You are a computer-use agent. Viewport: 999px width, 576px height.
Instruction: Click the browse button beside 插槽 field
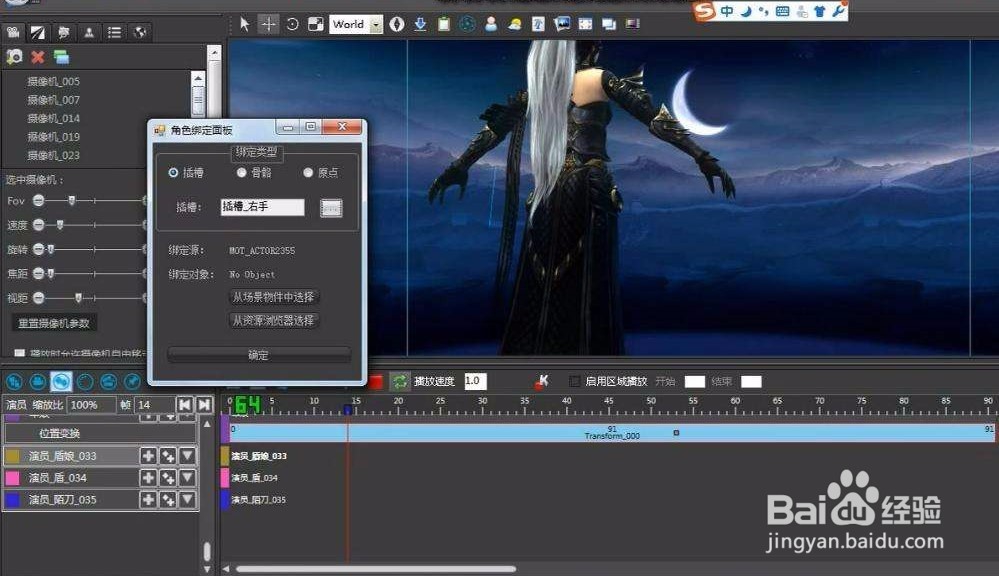331,208
